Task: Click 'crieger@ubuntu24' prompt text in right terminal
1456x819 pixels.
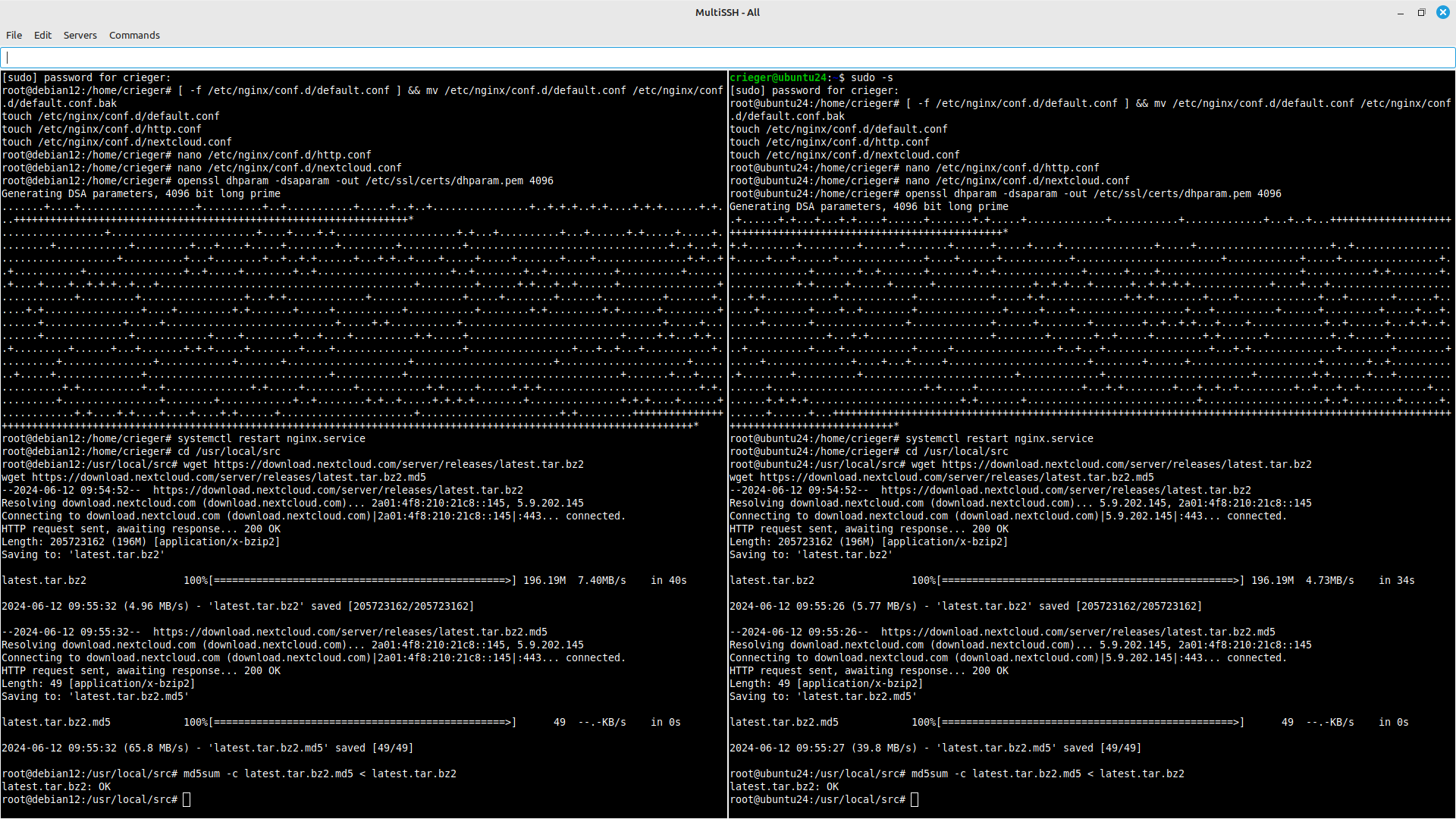Action: point(778,77)
